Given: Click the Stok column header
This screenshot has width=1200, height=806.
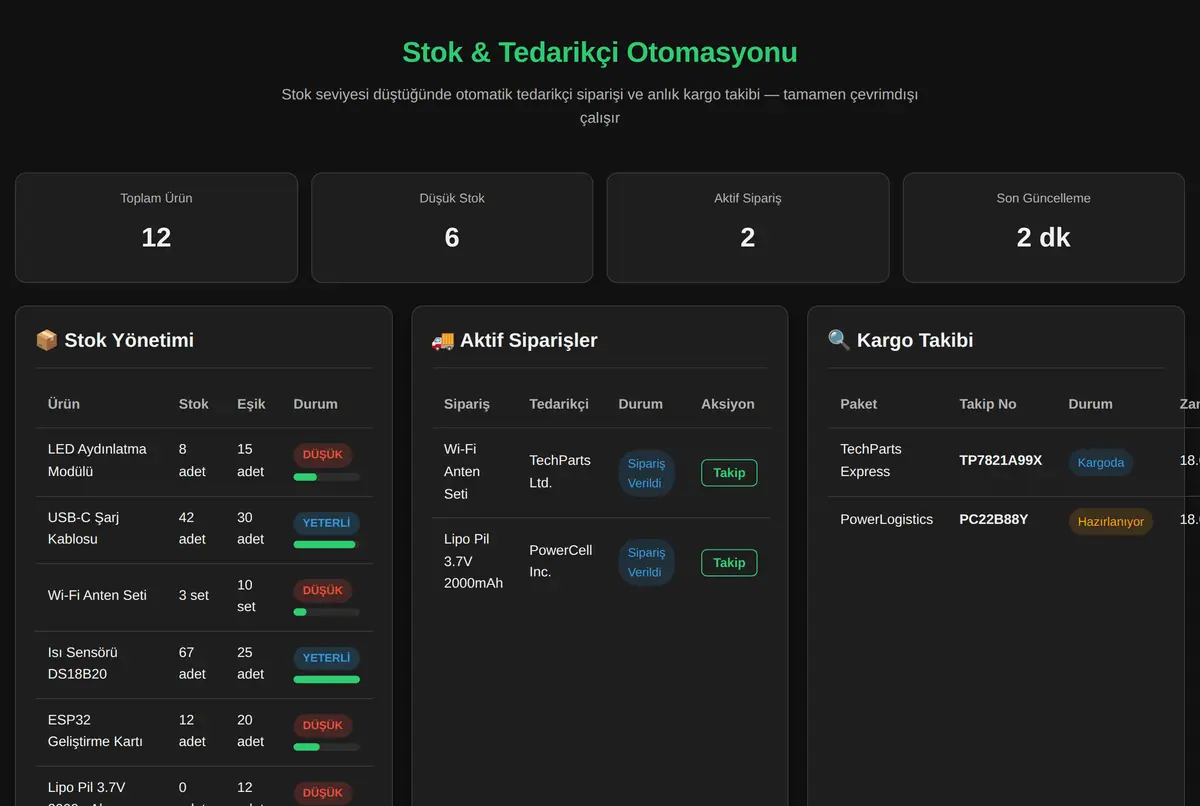Looking at the screenshot, I should [194, 404].
